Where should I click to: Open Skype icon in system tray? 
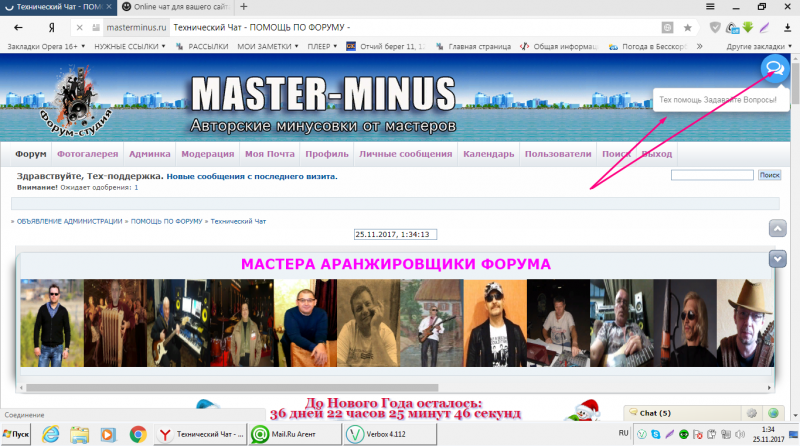pos(656,434)
